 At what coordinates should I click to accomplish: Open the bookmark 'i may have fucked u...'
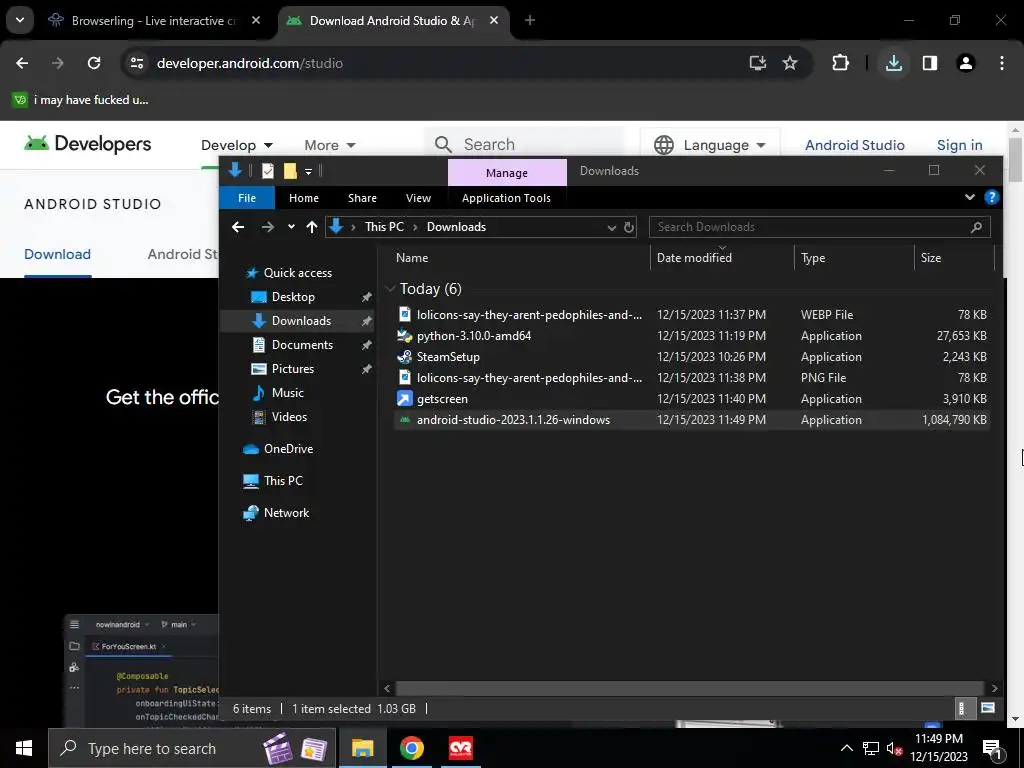[81, 100]
